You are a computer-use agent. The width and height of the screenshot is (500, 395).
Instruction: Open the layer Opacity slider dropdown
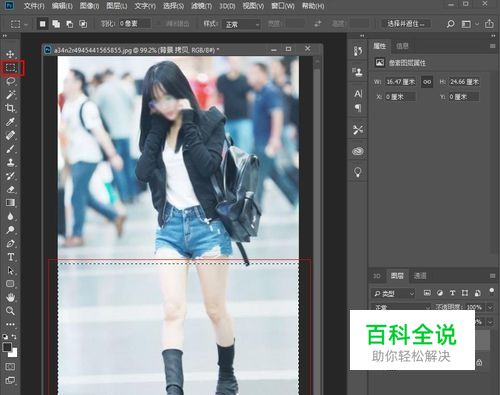pos(490,307)
